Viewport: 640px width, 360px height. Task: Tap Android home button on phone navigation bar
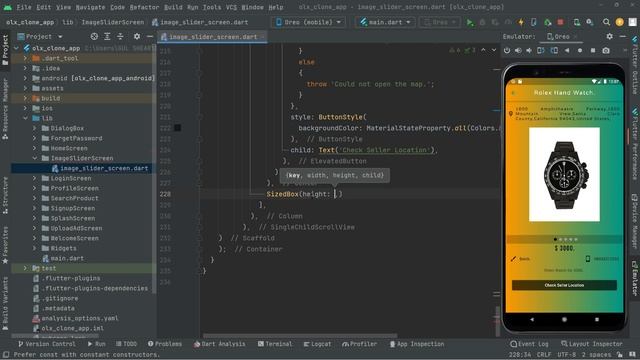tap(564, 319)
